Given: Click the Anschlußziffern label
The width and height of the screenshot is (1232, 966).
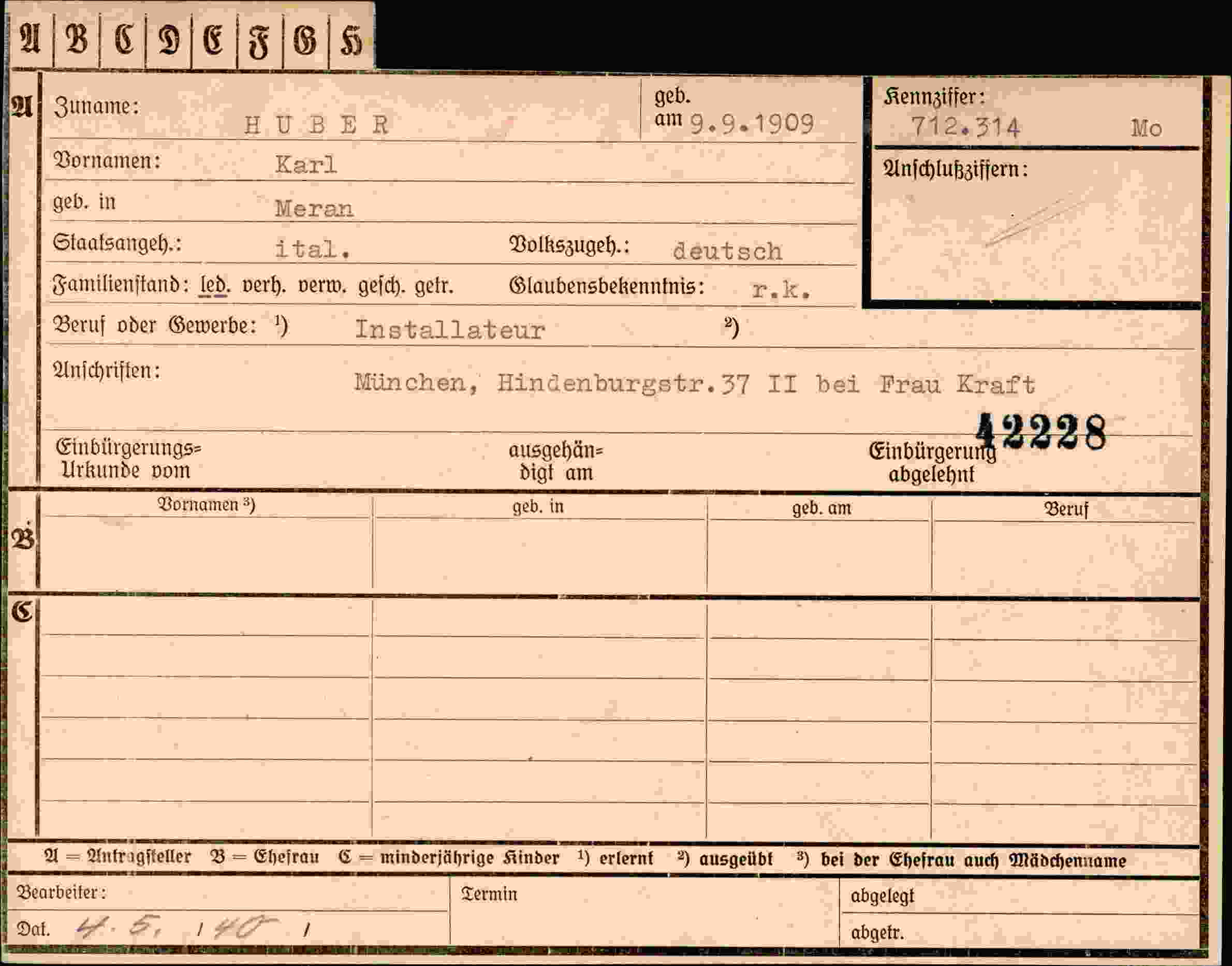Looking at the screenshot, I should tap(956, 169).
